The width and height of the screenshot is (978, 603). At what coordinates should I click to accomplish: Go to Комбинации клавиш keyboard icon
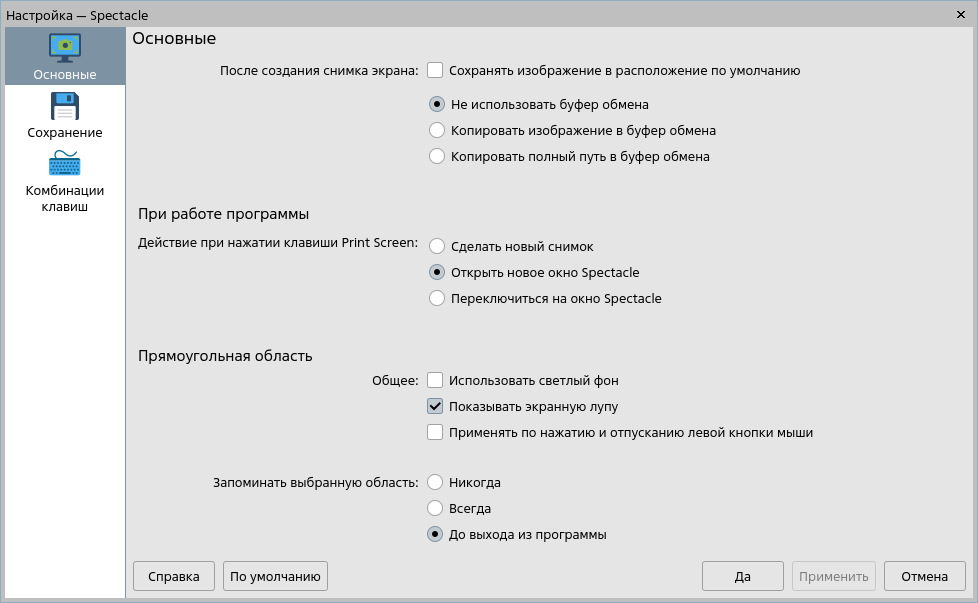(x=65, y=164)
